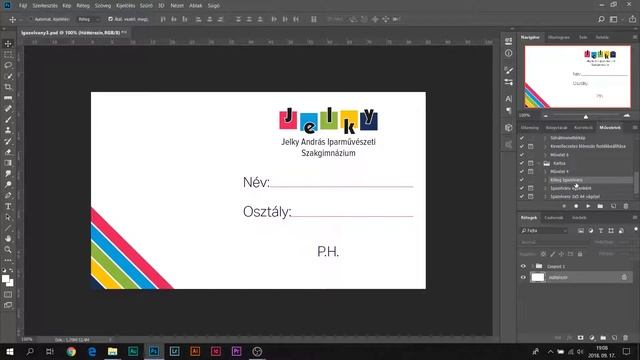
Task: Select the Move tool in the toolbox
Action: (x=8, y=43)
